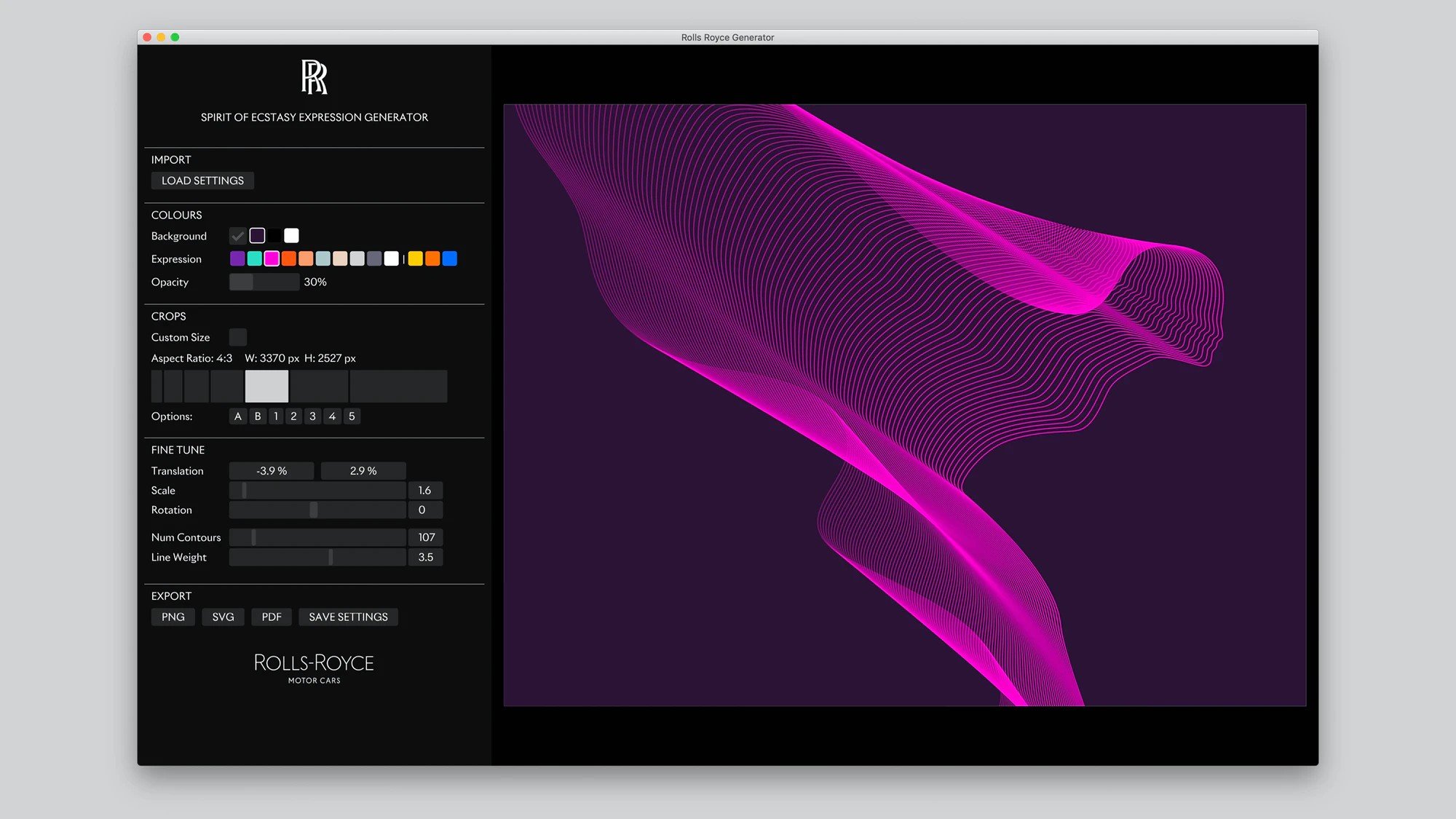Image resolution: width=1456 pixels, height=819 pixels.
Task: Choose the teal expression colour
Action: 254,258
